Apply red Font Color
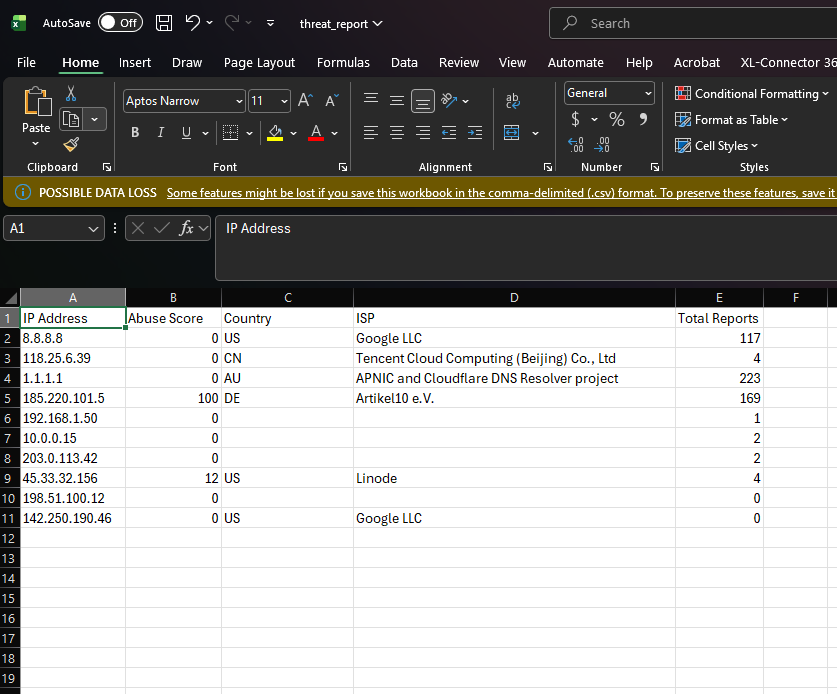 (316, 132)
